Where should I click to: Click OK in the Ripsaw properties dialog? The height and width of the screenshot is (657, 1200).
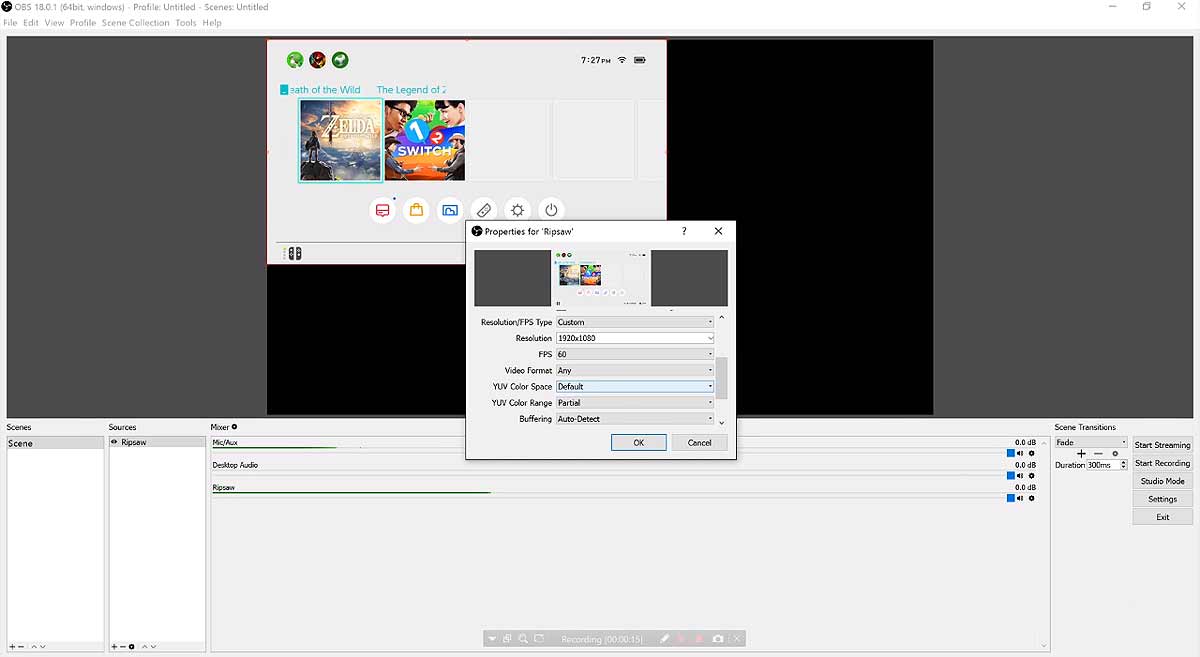pos(638,442)
